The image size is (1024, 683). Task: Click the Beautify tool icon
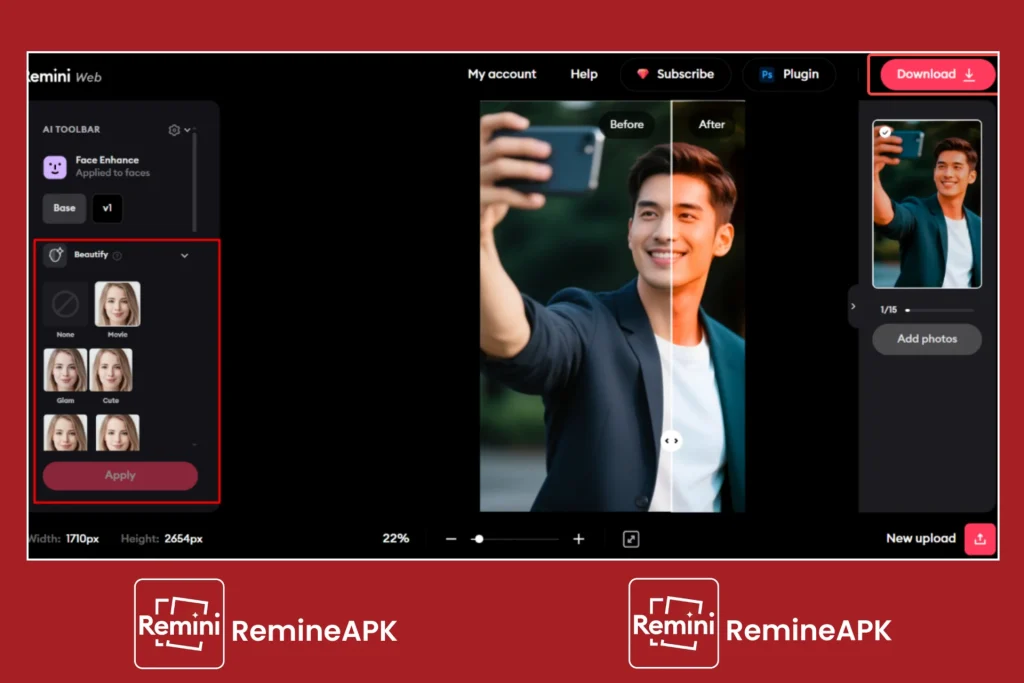[55, 255]
